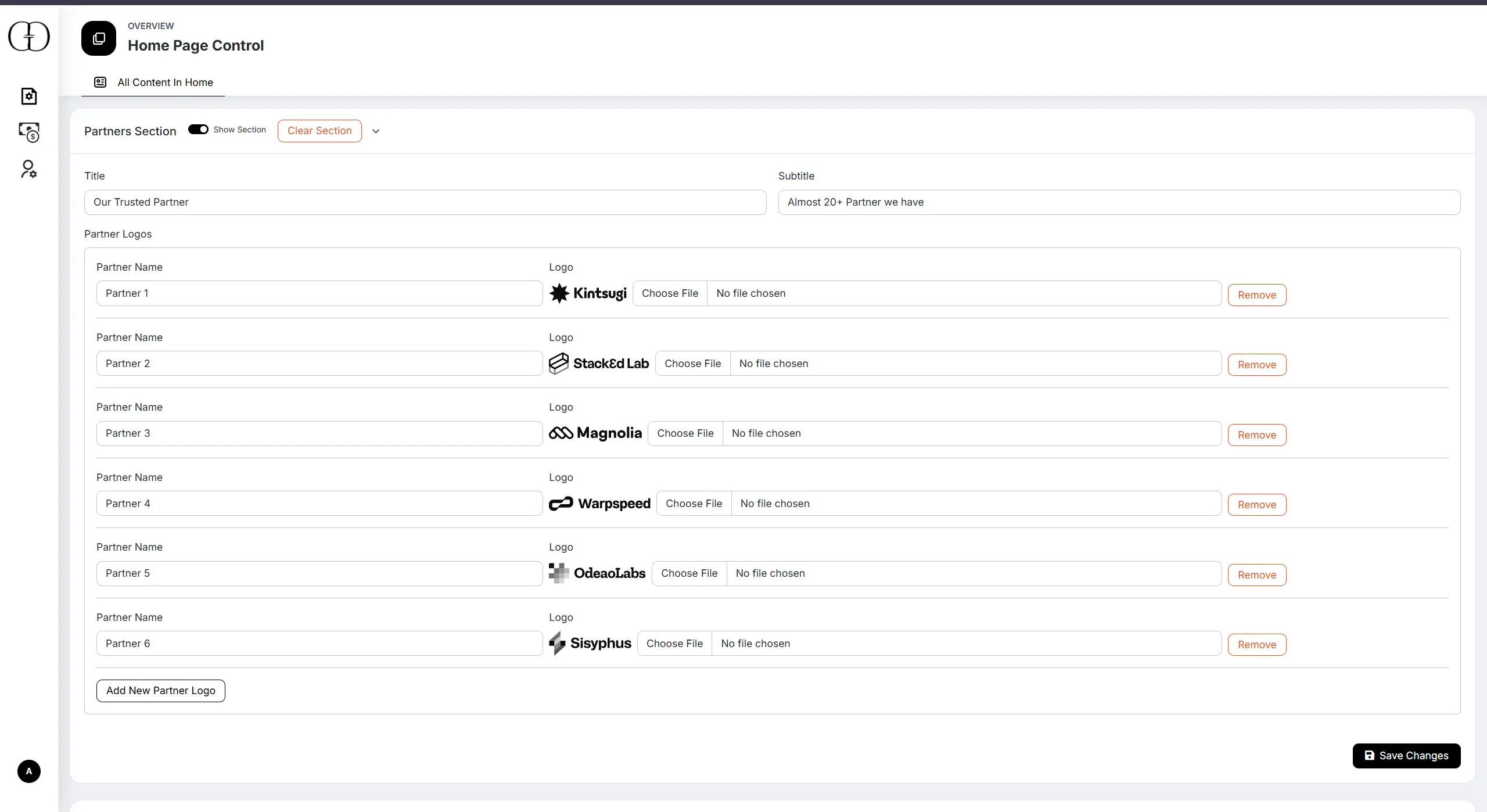Choose File for the StackEd Lab logo

693,364
